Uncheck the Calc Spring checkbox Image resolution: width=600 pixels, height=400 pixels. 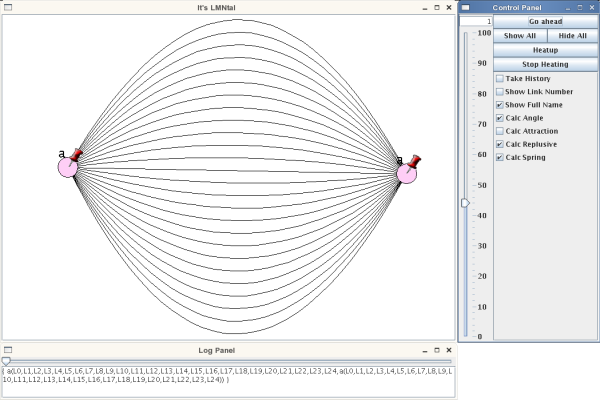coord(500,157)
